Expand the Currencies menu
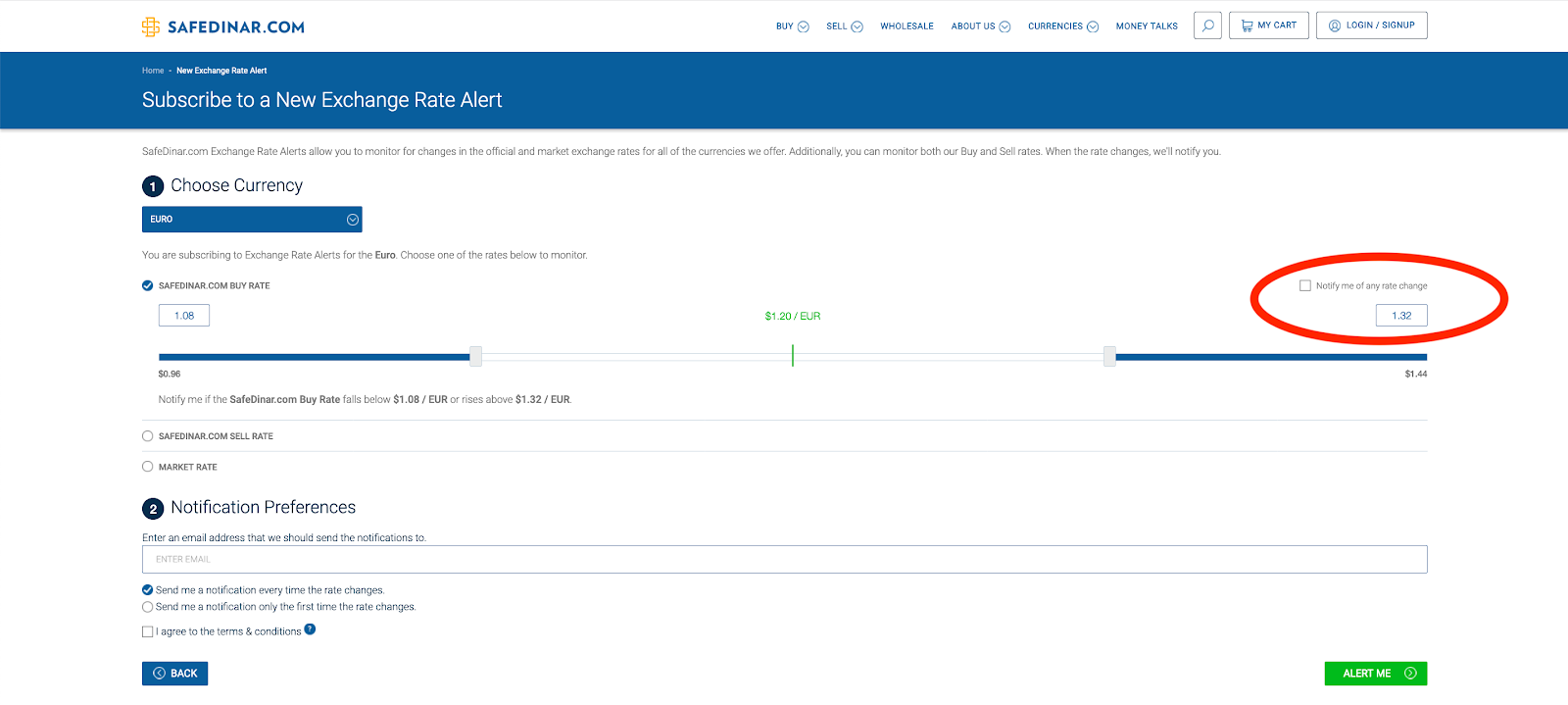The height and width of the screenshot is (705, 1568). click(1062, 26)
